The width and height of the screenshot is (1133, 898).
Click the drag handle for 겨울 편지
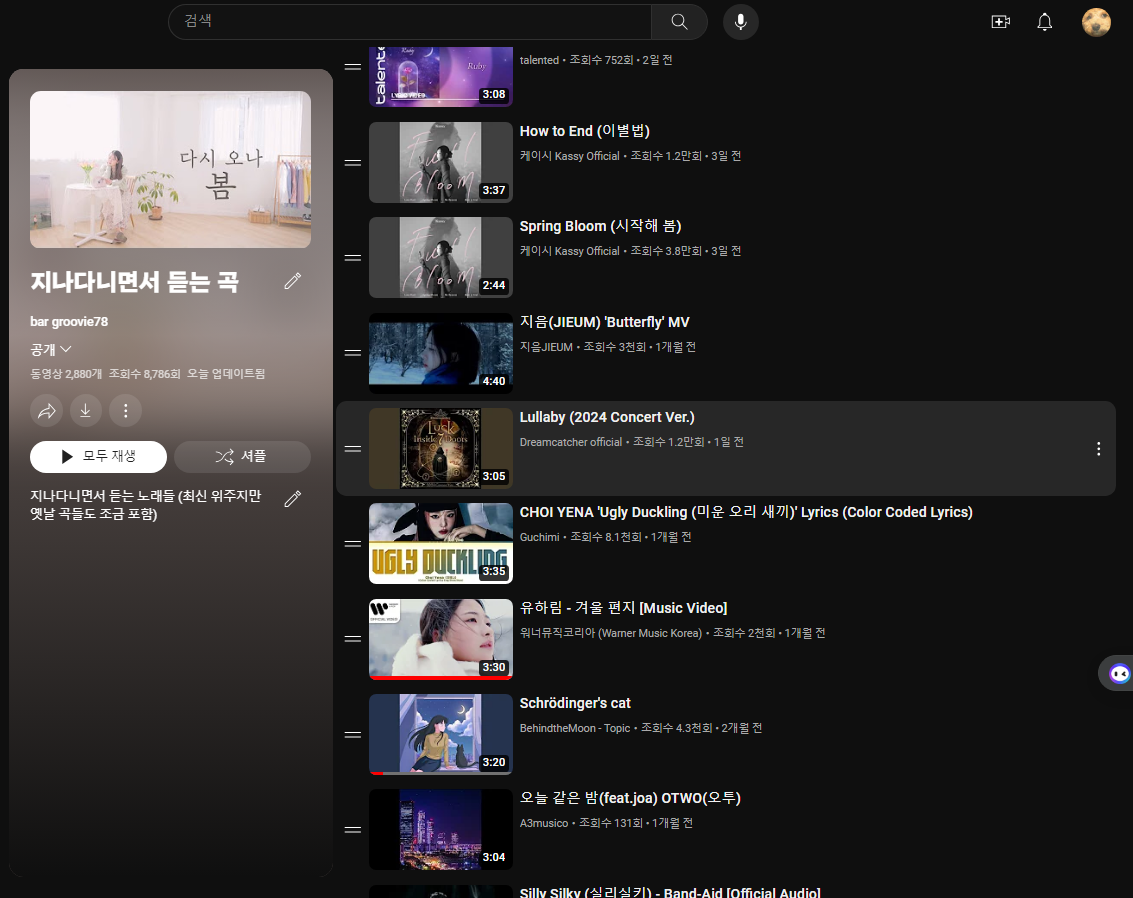(x=353, y=639)
